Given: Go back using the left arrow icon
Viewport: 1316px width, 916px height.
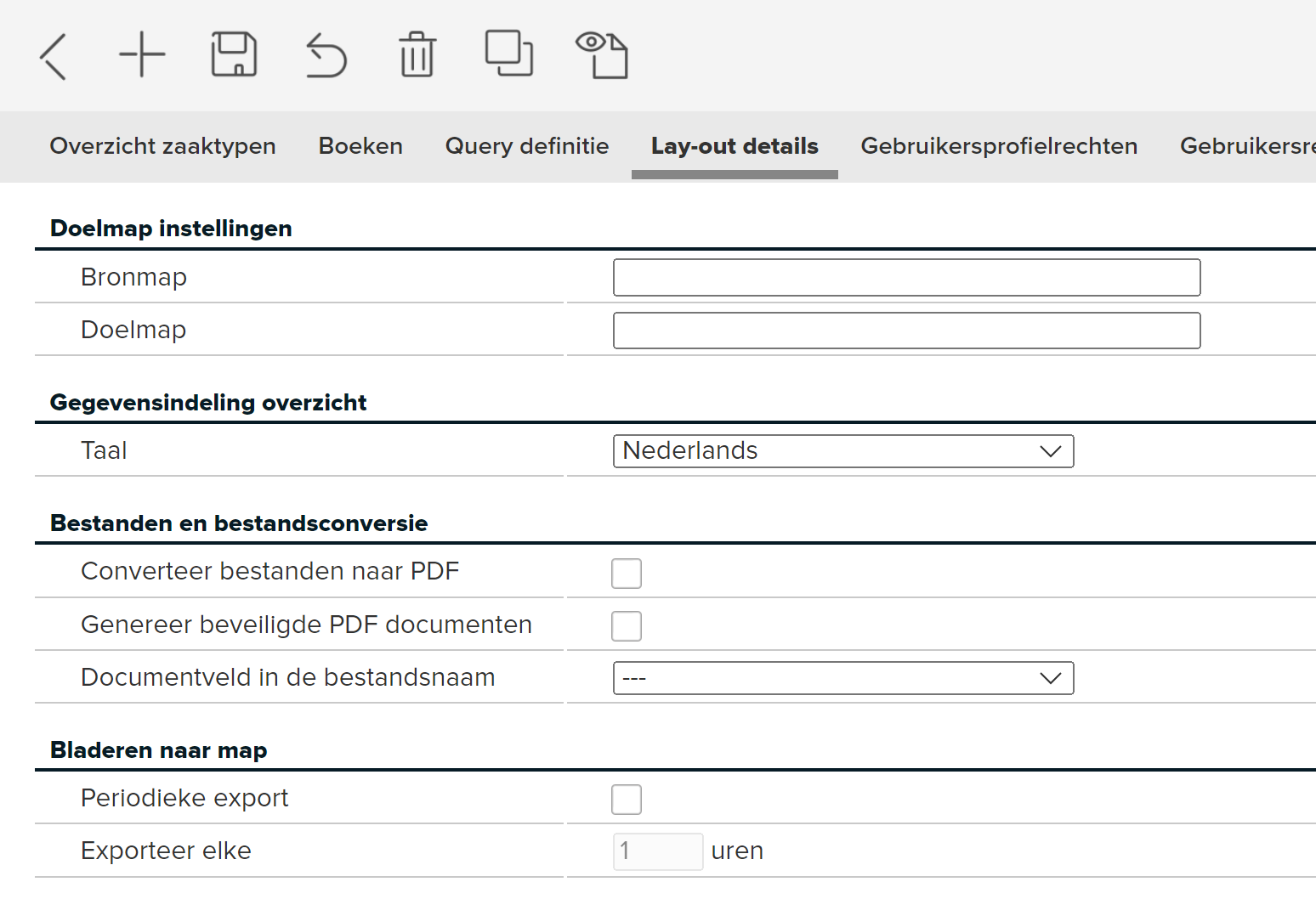Looking at the screenshot, I should pos(53,57).
